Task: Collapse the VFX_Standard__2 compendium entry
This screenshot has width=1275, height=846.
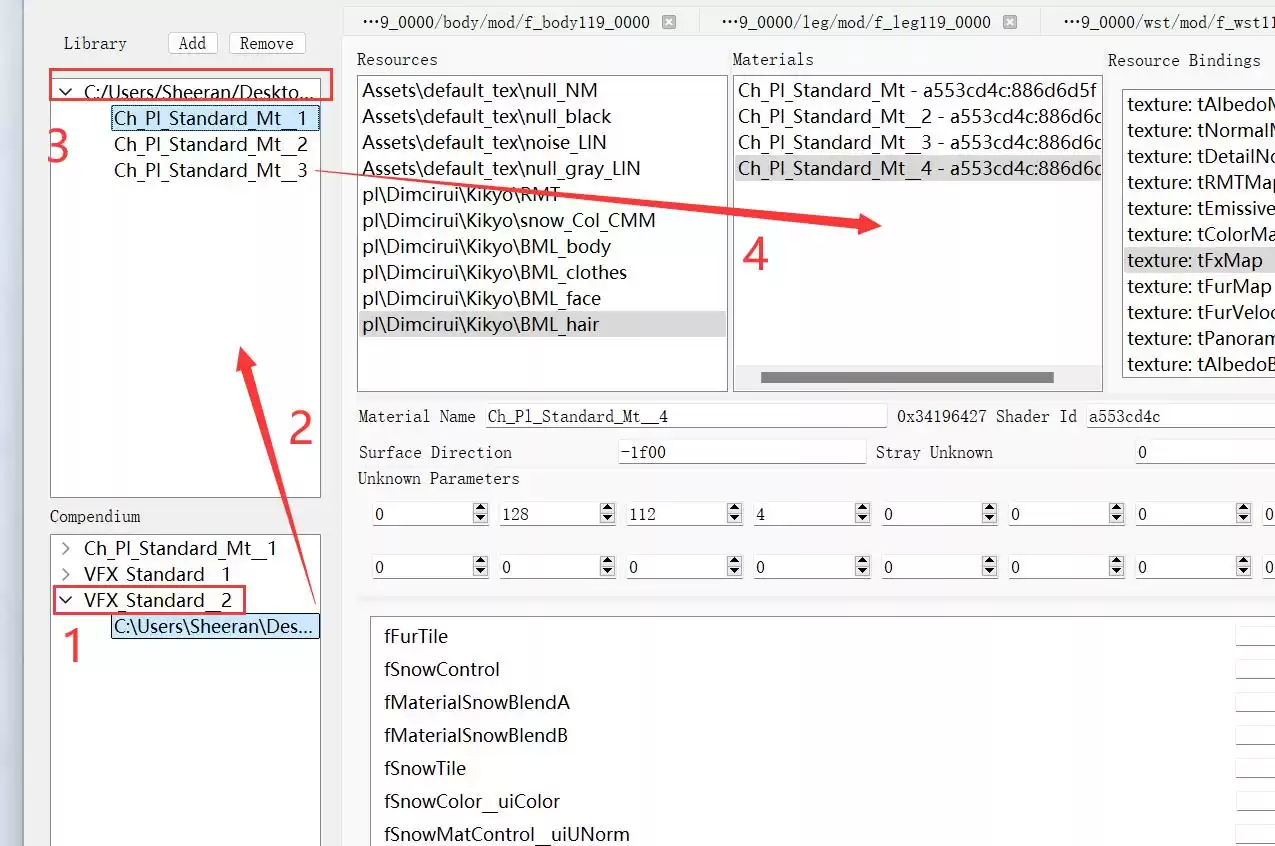Action: [x=66, y=600]
